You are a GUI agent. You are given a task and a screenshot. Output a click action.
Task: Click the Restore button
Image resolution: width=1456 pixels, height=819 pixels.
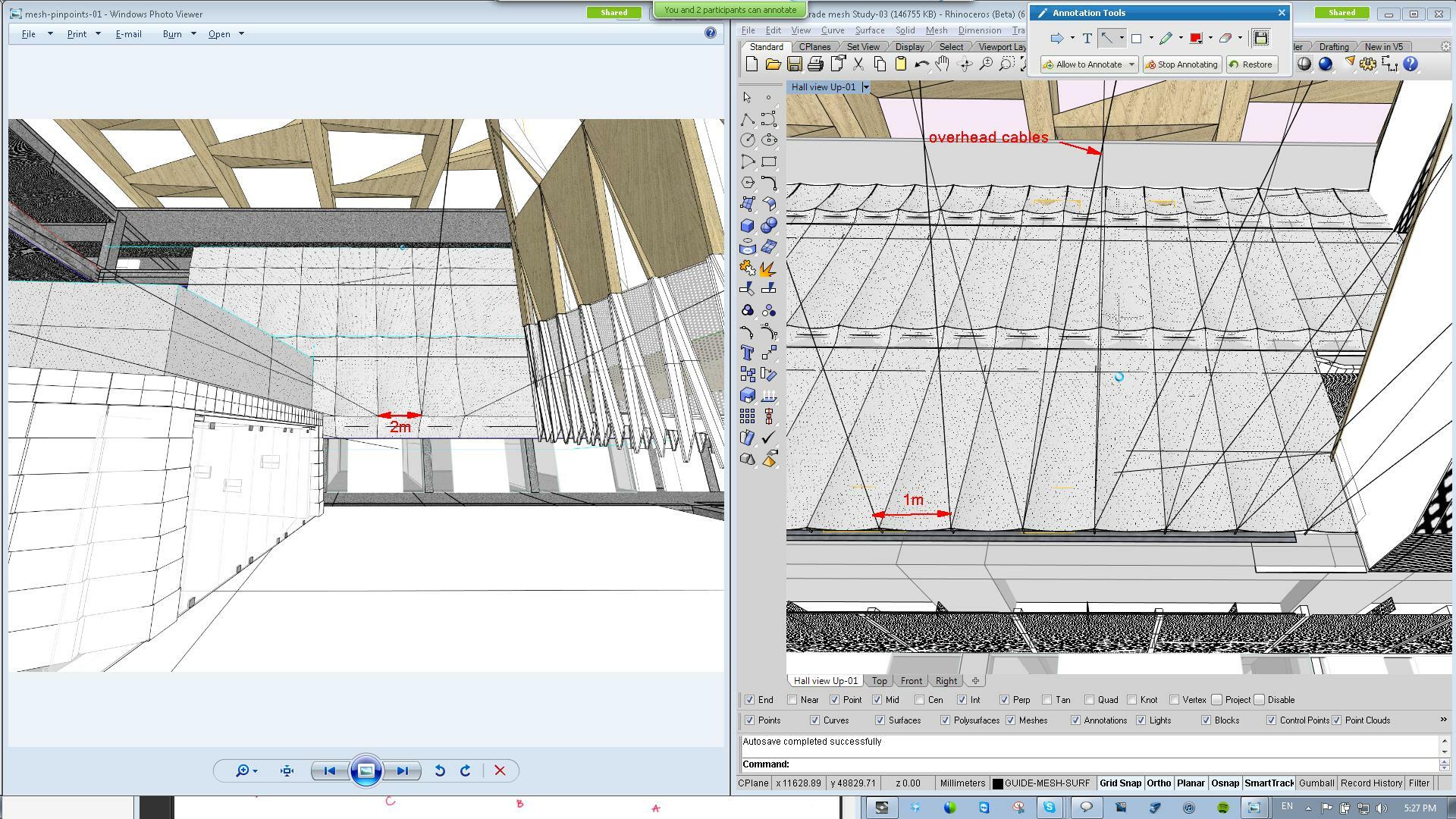point(1250,64)
